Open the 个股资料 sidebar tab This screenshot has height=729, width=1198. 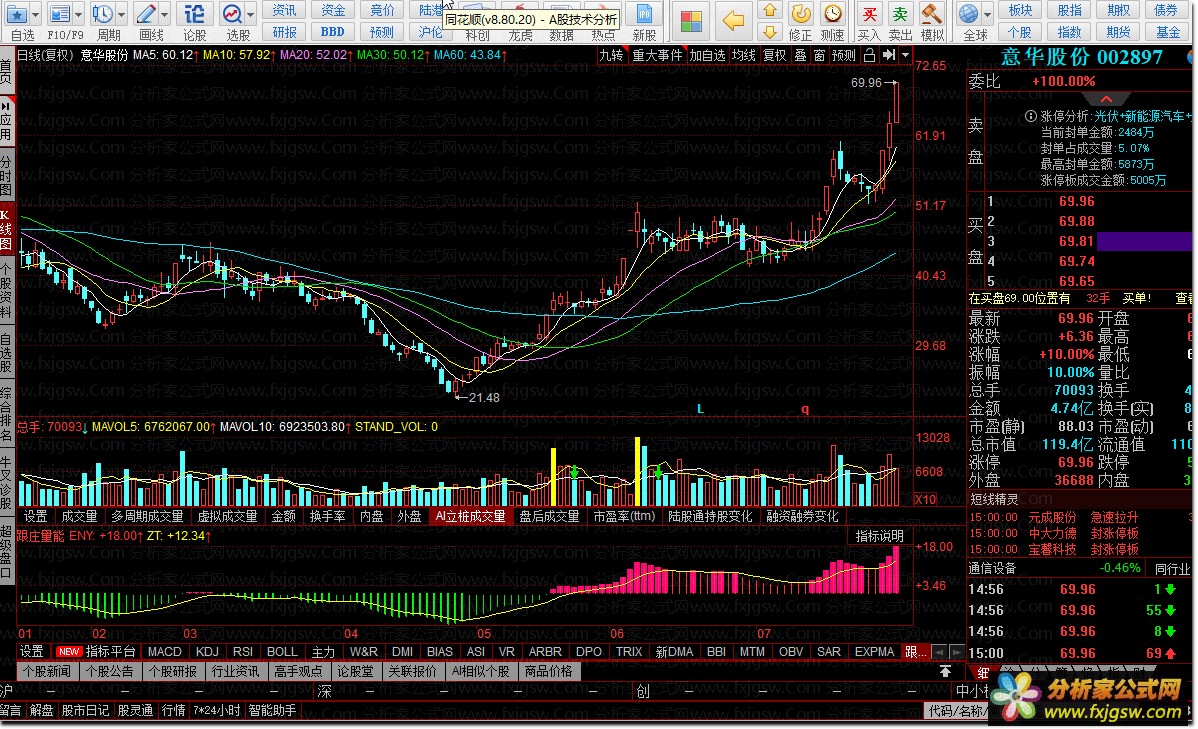[x=6, y=290]
